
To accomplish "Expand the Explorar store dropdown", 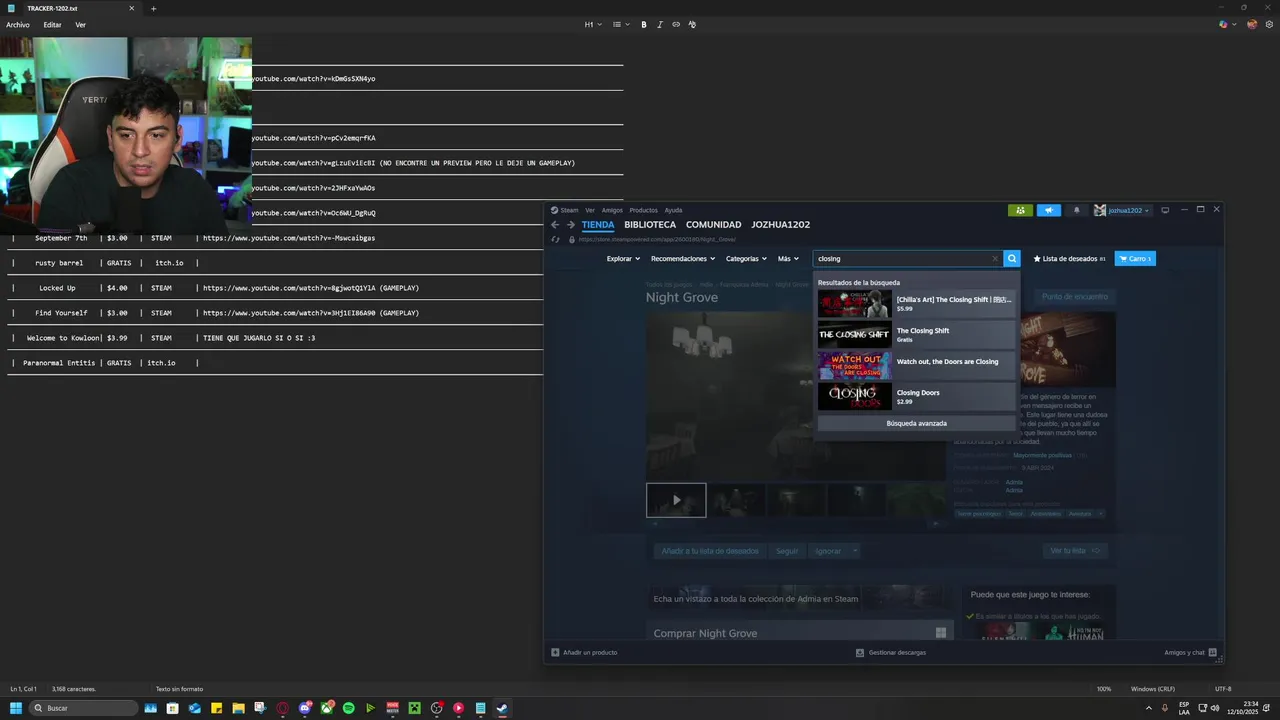I will [623, 259].
